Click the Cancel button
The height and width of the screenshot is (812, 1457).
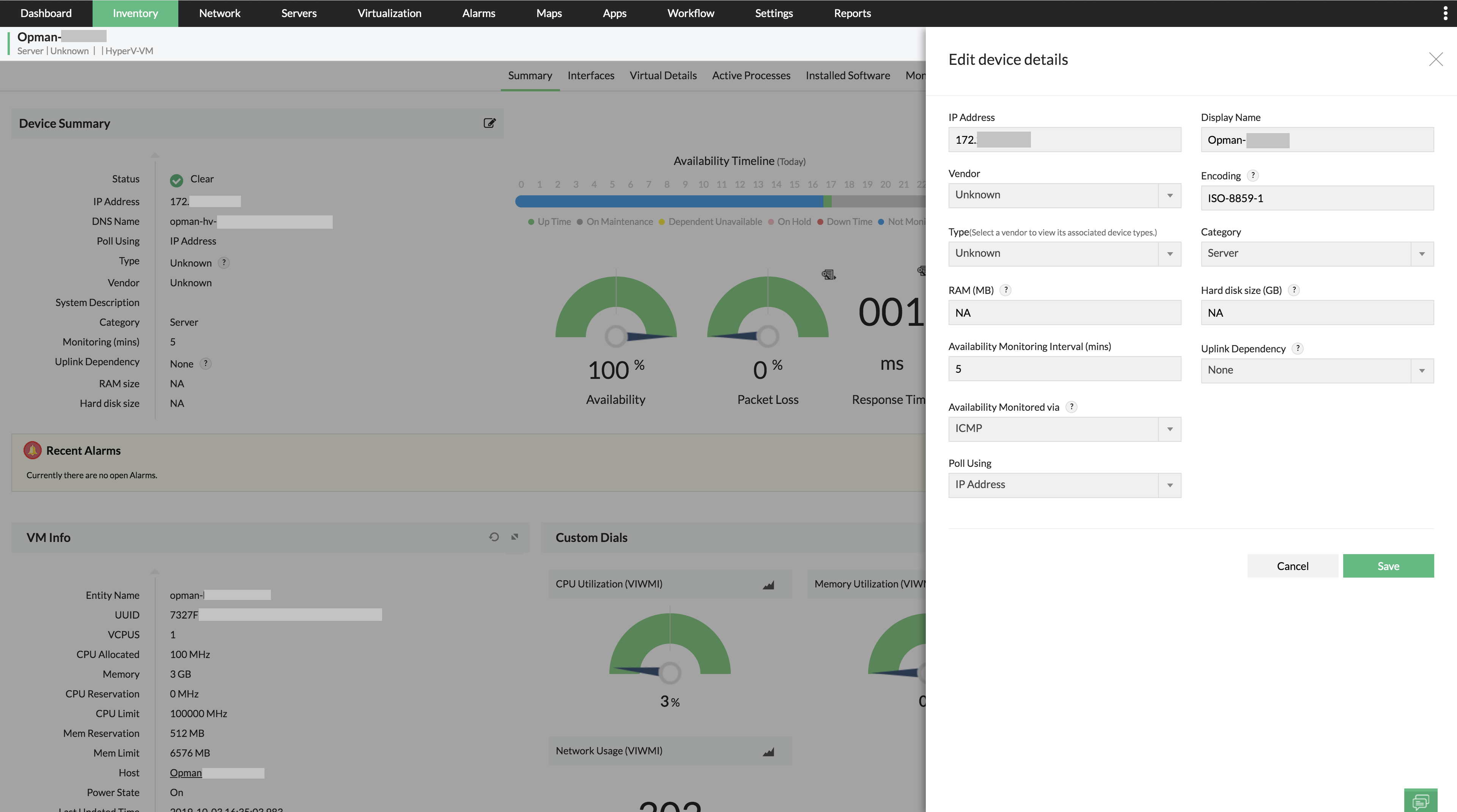[1292, 566]
